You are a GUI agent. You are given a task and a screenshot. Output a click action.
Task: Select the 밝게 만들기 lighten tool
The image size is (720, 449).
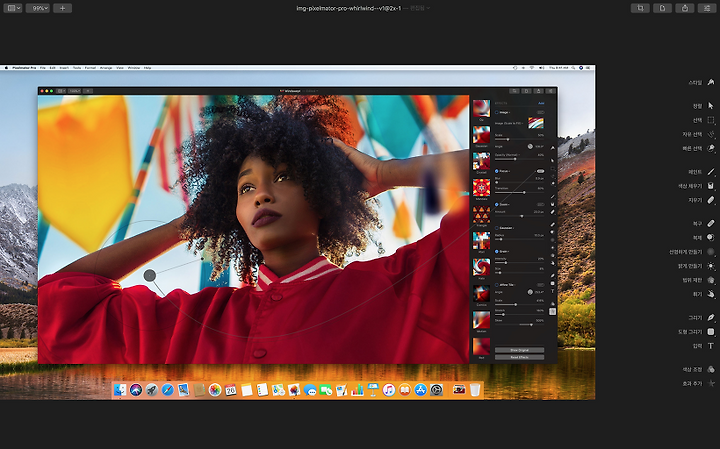click(711, 266)
